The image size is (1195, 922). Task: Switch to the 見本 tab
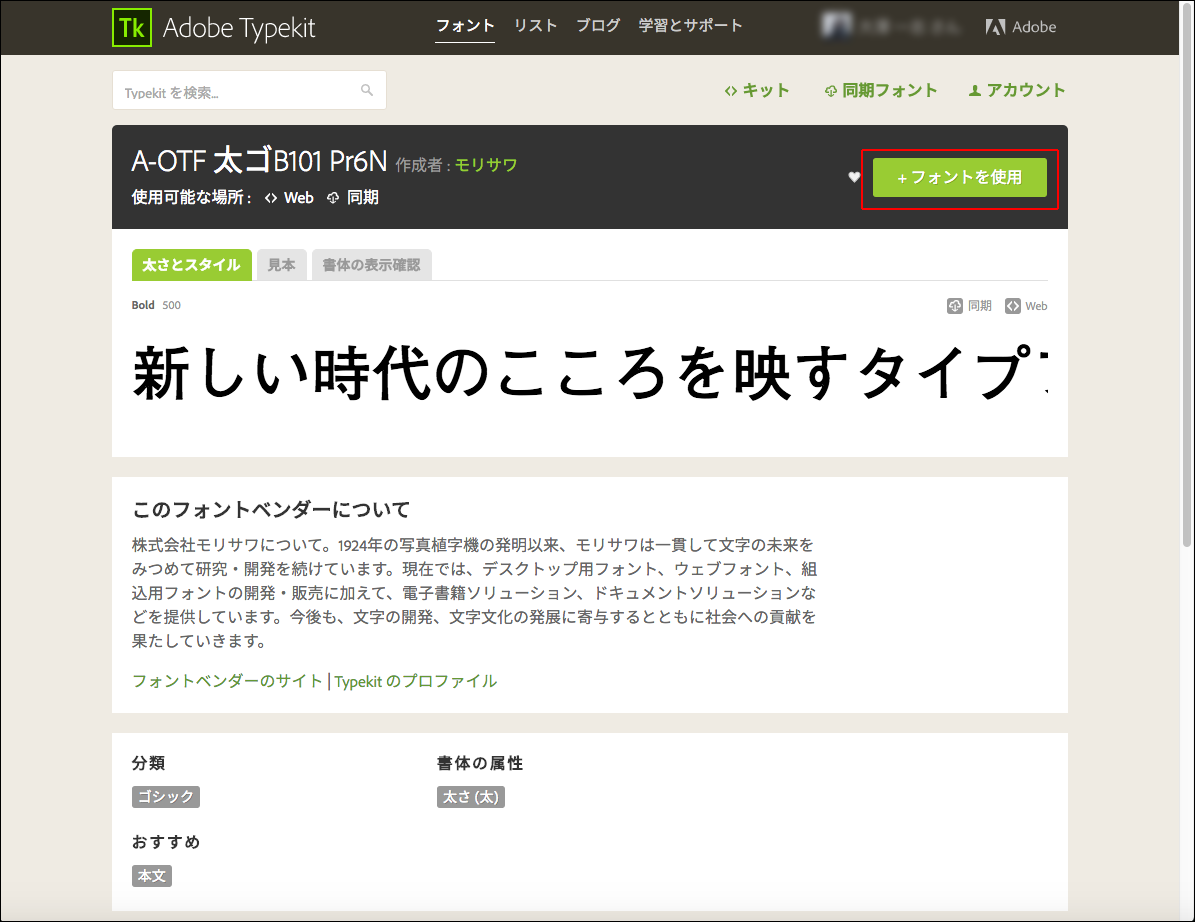tap(281, 264)
